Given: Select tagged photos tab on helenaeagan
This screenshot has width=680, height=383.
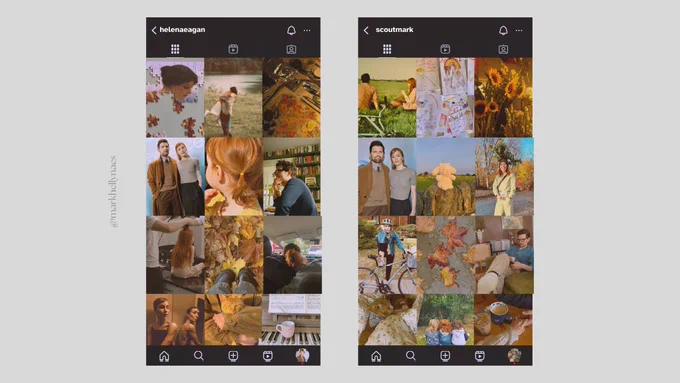Looking at the screenshot, I should (x=291, y=49).
